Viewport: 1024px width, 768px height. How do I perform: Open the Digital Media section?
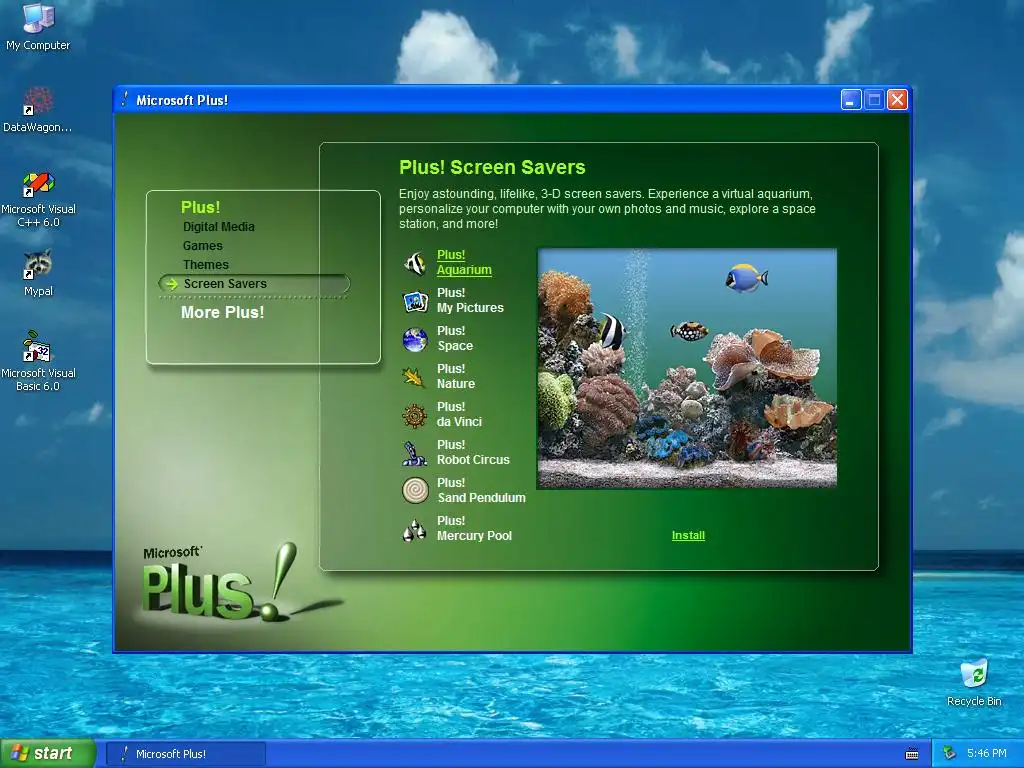[219, 227]
